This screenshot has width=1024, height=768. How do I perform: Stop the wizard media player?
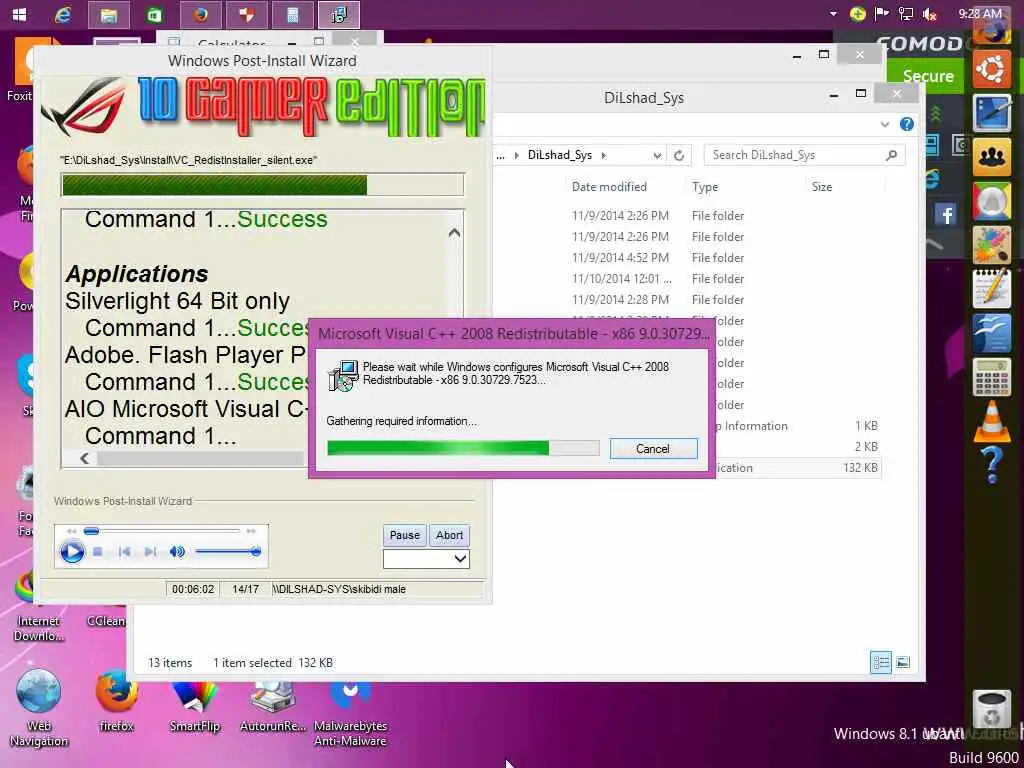(97, 552)
